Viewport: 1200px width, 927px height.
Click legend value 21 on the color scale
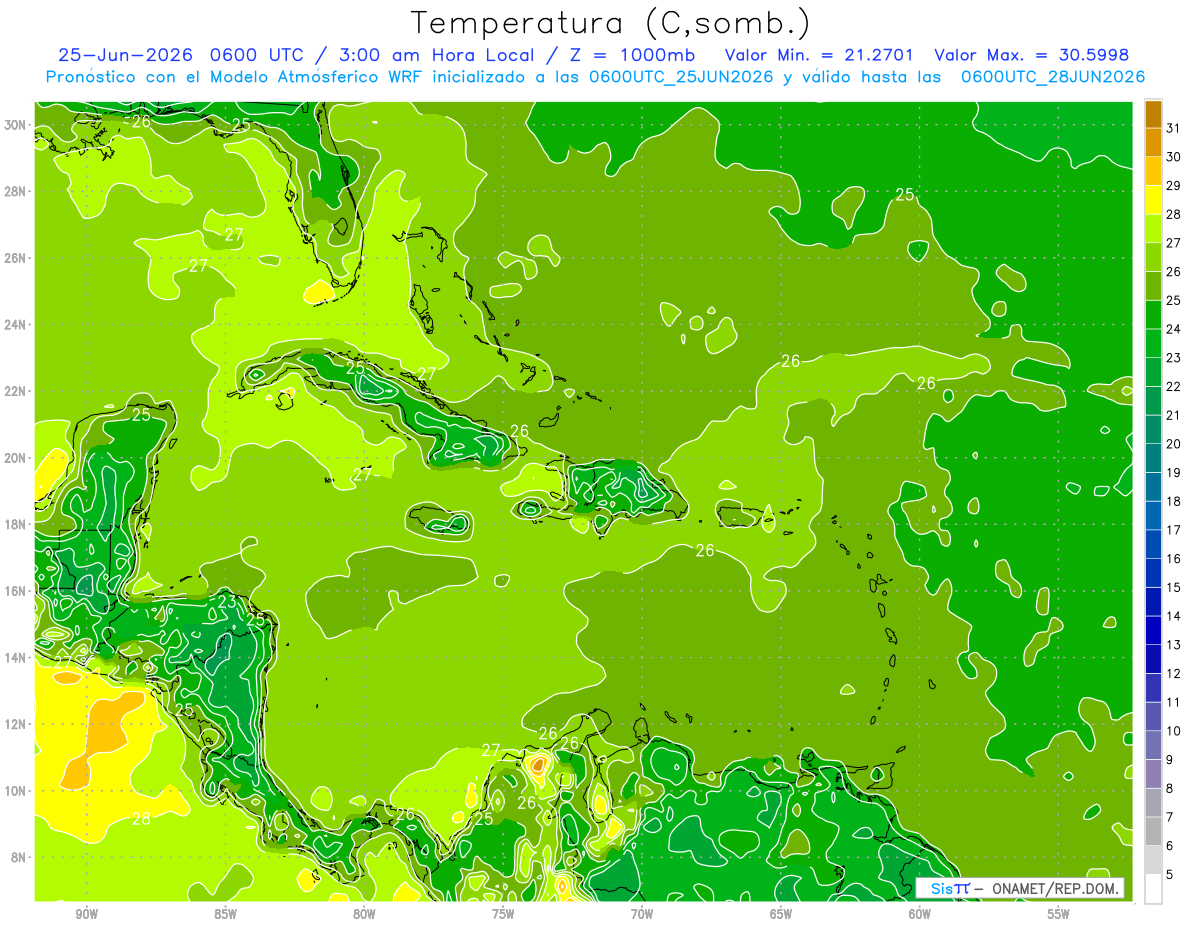1173,415
